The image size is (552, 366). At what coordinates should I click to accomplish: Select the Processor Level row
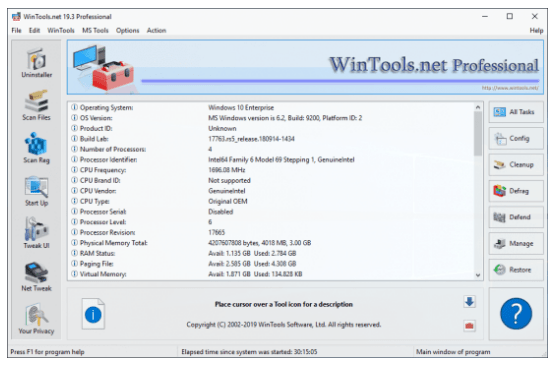tap(272, 222)
